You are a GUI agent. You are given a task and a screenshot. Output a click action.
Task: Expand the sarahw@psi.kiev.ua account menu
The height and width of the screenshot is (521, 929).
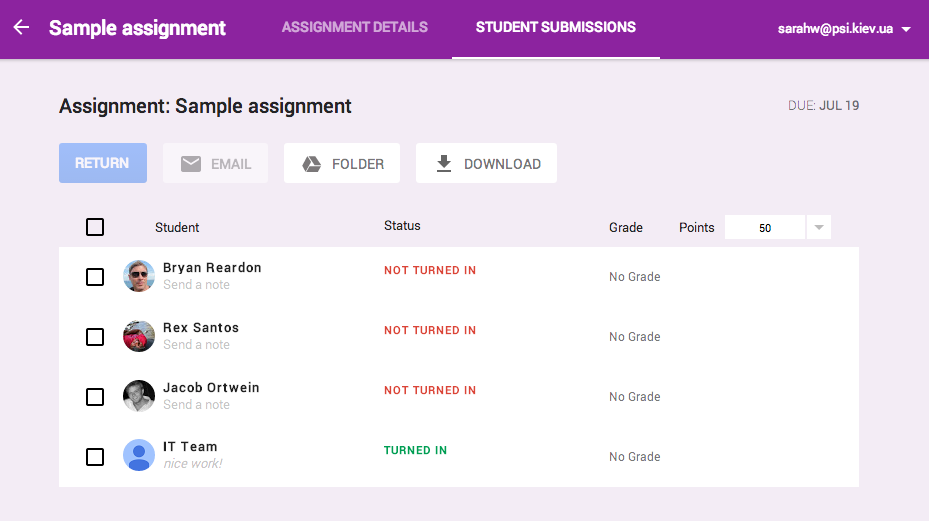[905, 30]
